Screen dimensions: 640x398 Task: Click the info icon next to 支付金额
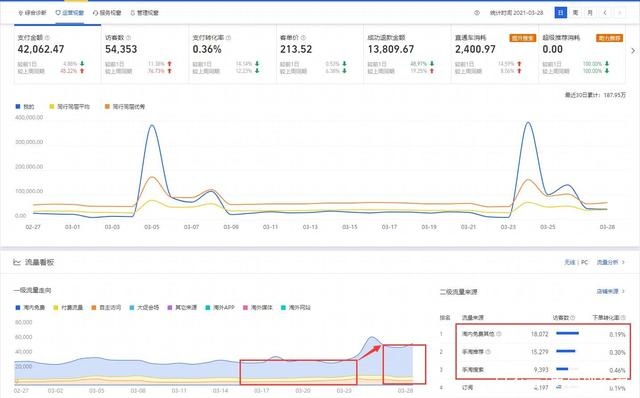click(x=47, y=38)
